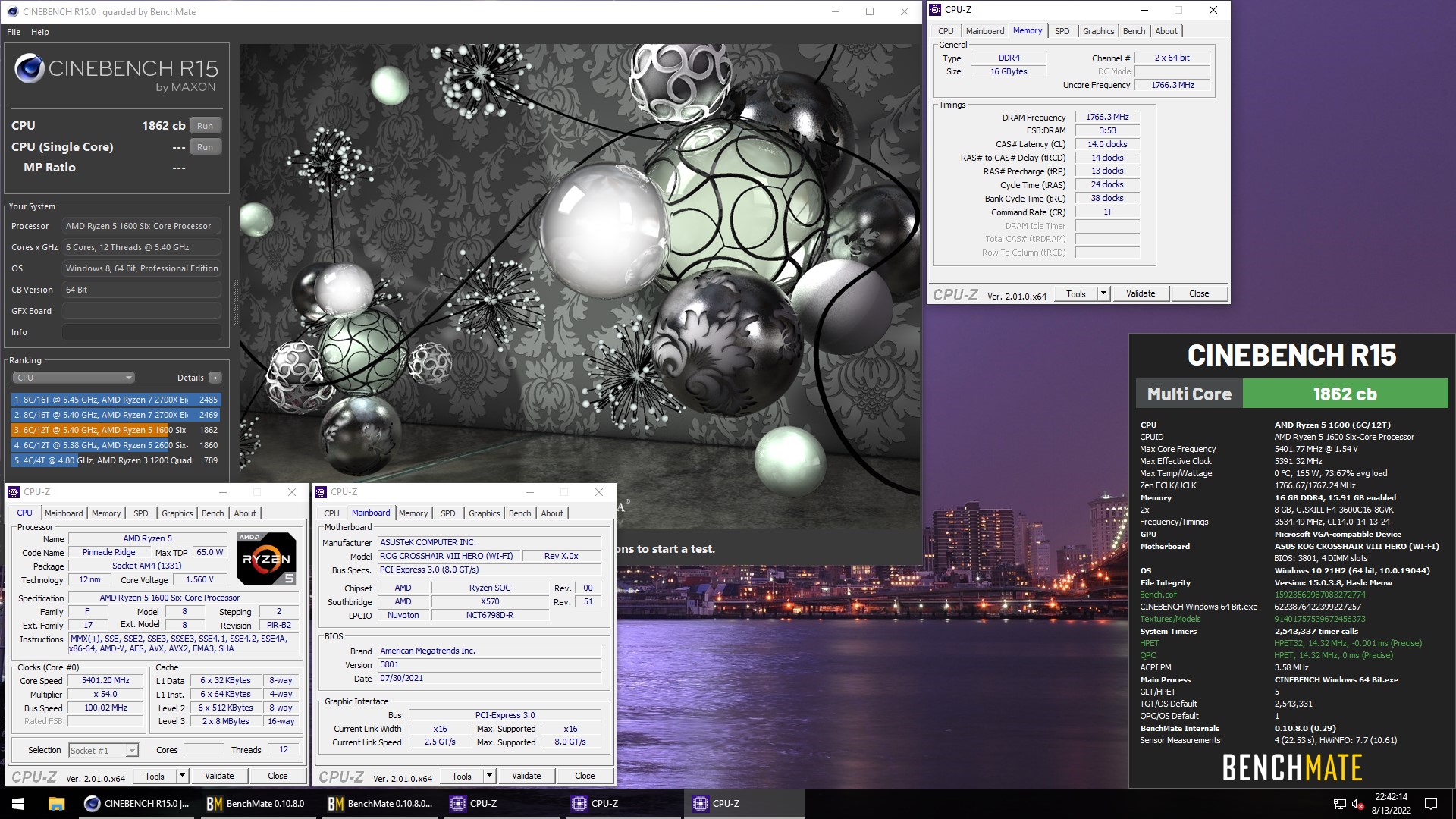Image resolution: width=1456 pixels, height=819 pixels.
Task: Open first BenchMate 0.10.8.0 taskbar item
Action: pyautogui.click(x=256, y=804)
